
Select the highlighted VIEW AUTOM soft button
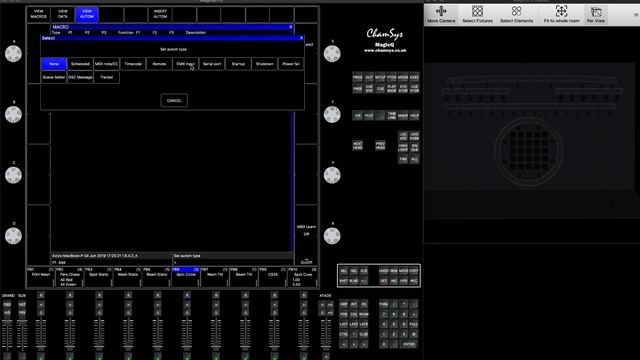coord(87,14)
